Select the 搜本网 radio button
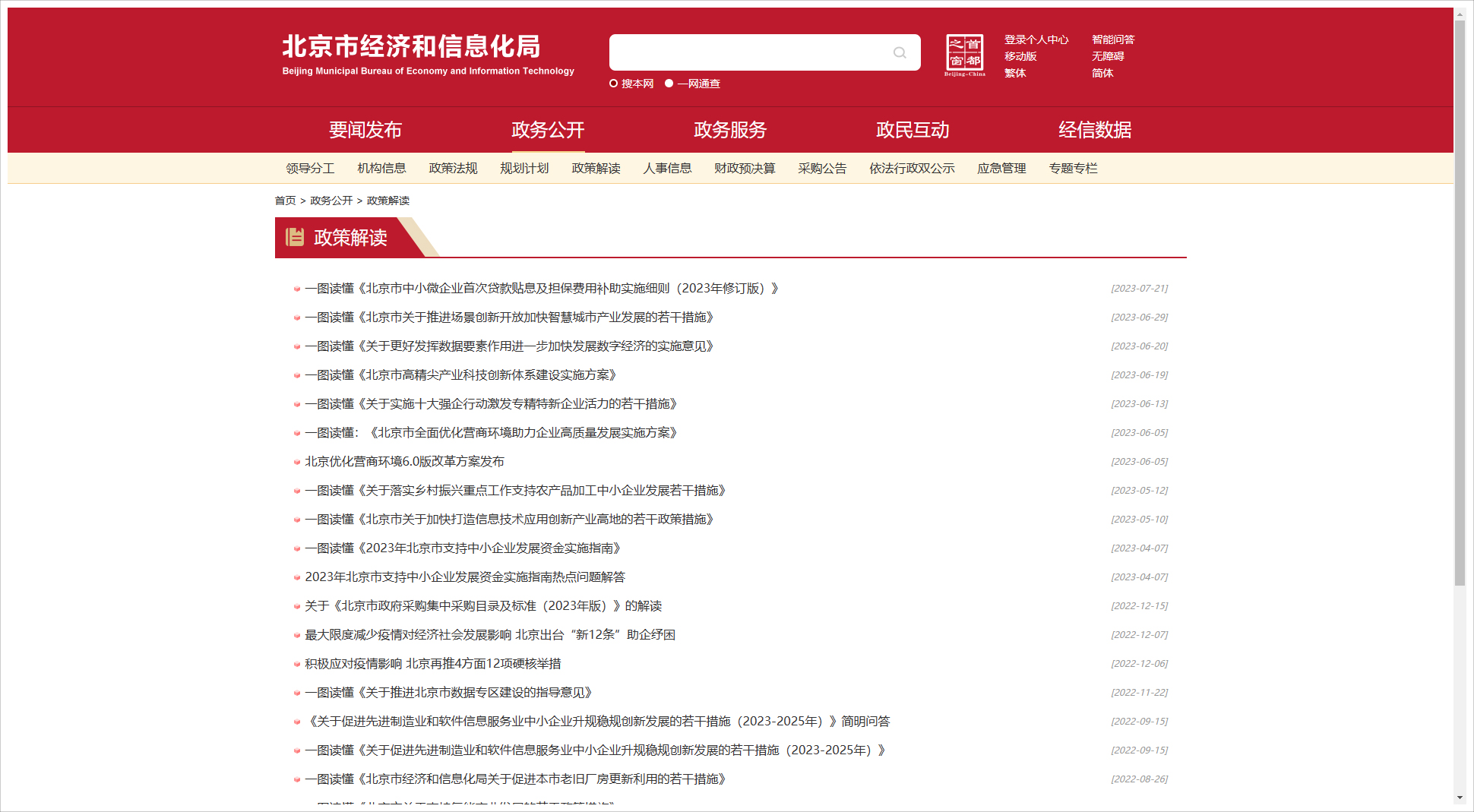 (613, 84)
